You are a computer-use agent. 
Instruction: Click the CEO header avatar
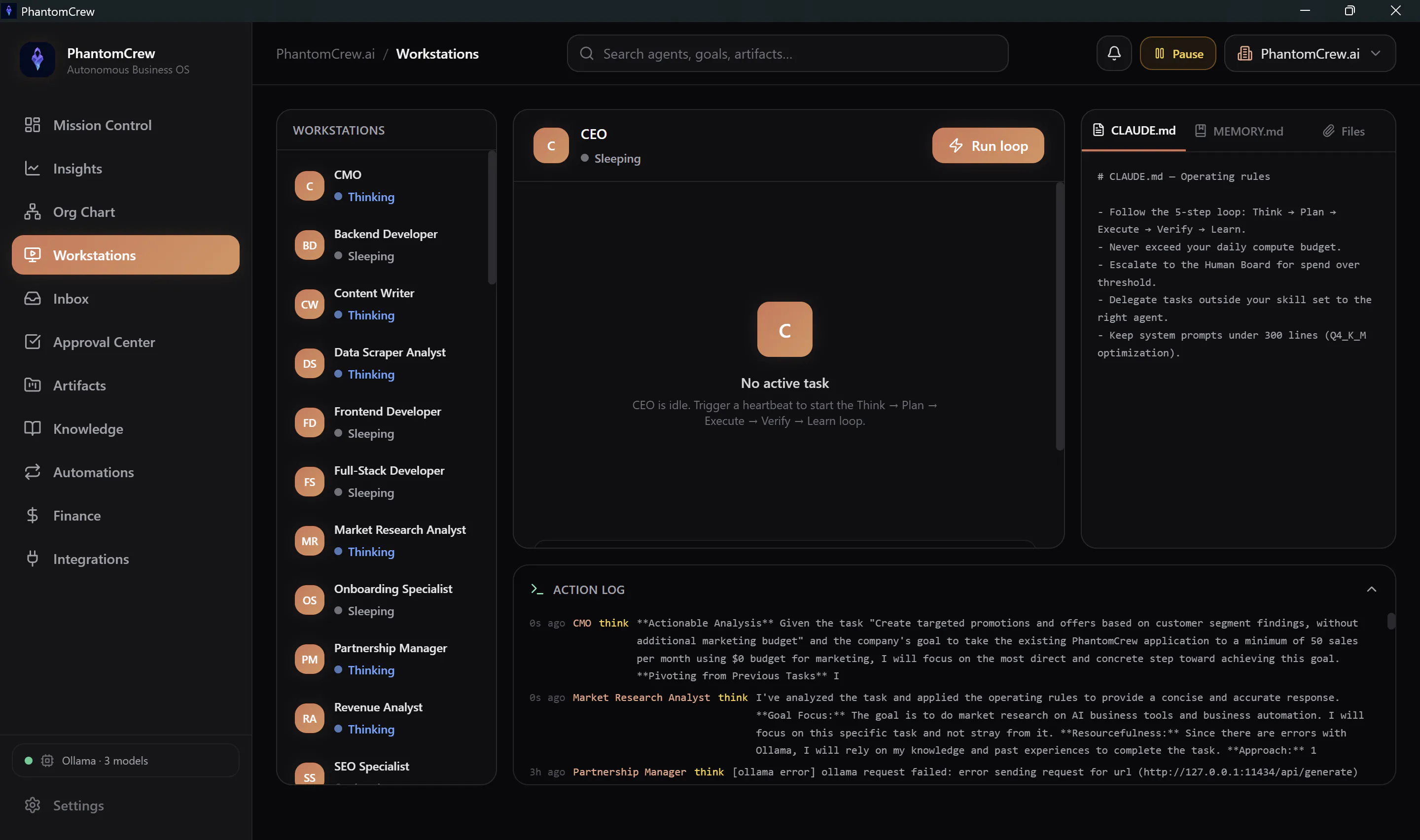pyautogui.click(x=551, y=145)
